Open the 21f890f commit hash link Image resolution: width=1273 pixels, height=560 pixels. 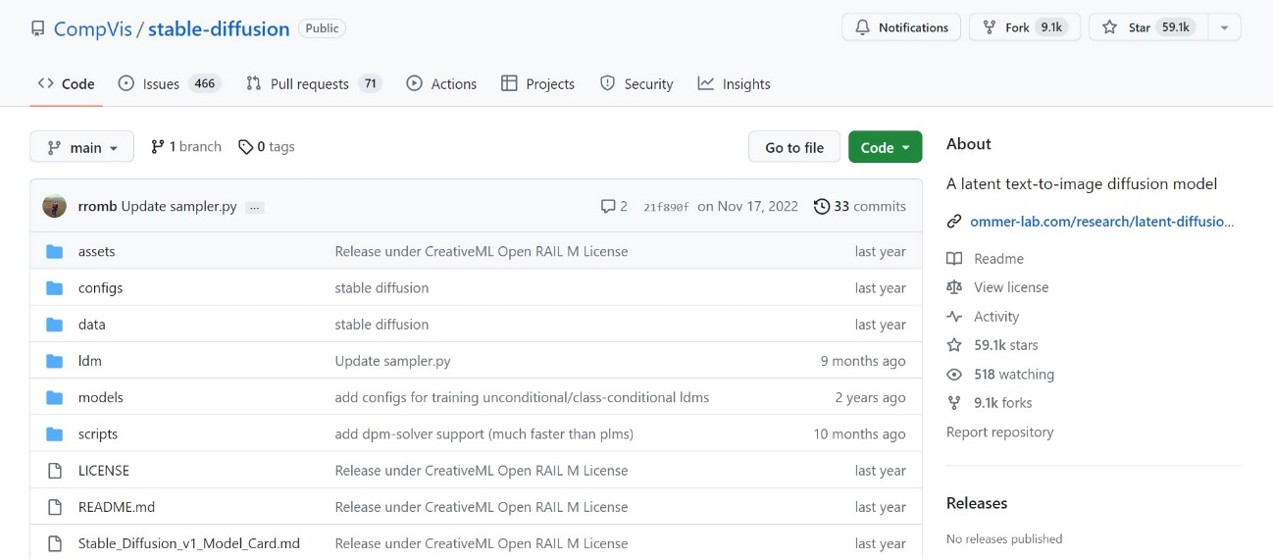coord(666,207)
